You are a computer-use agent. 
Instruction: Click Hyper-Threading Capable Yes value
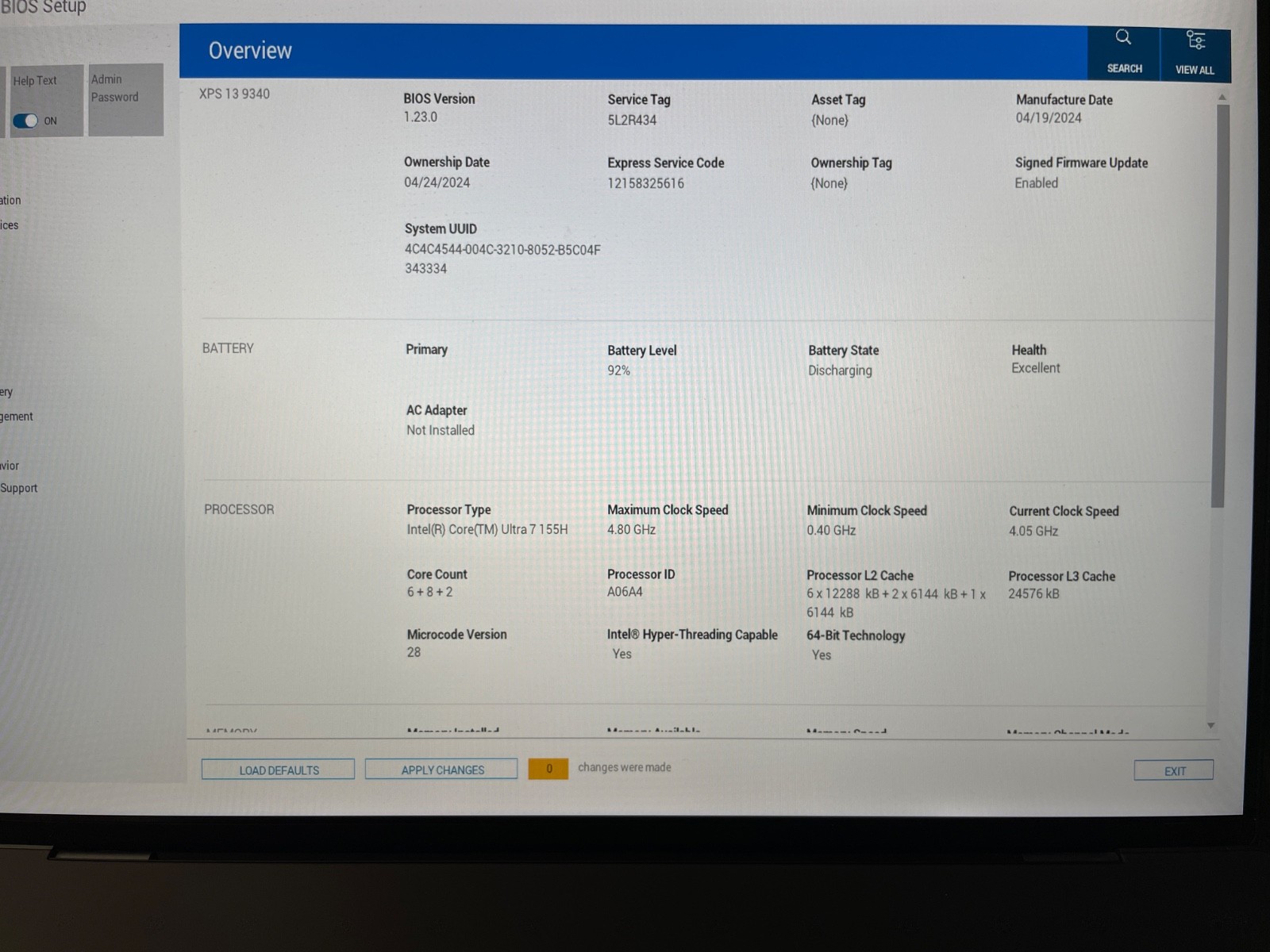(622, 654)
